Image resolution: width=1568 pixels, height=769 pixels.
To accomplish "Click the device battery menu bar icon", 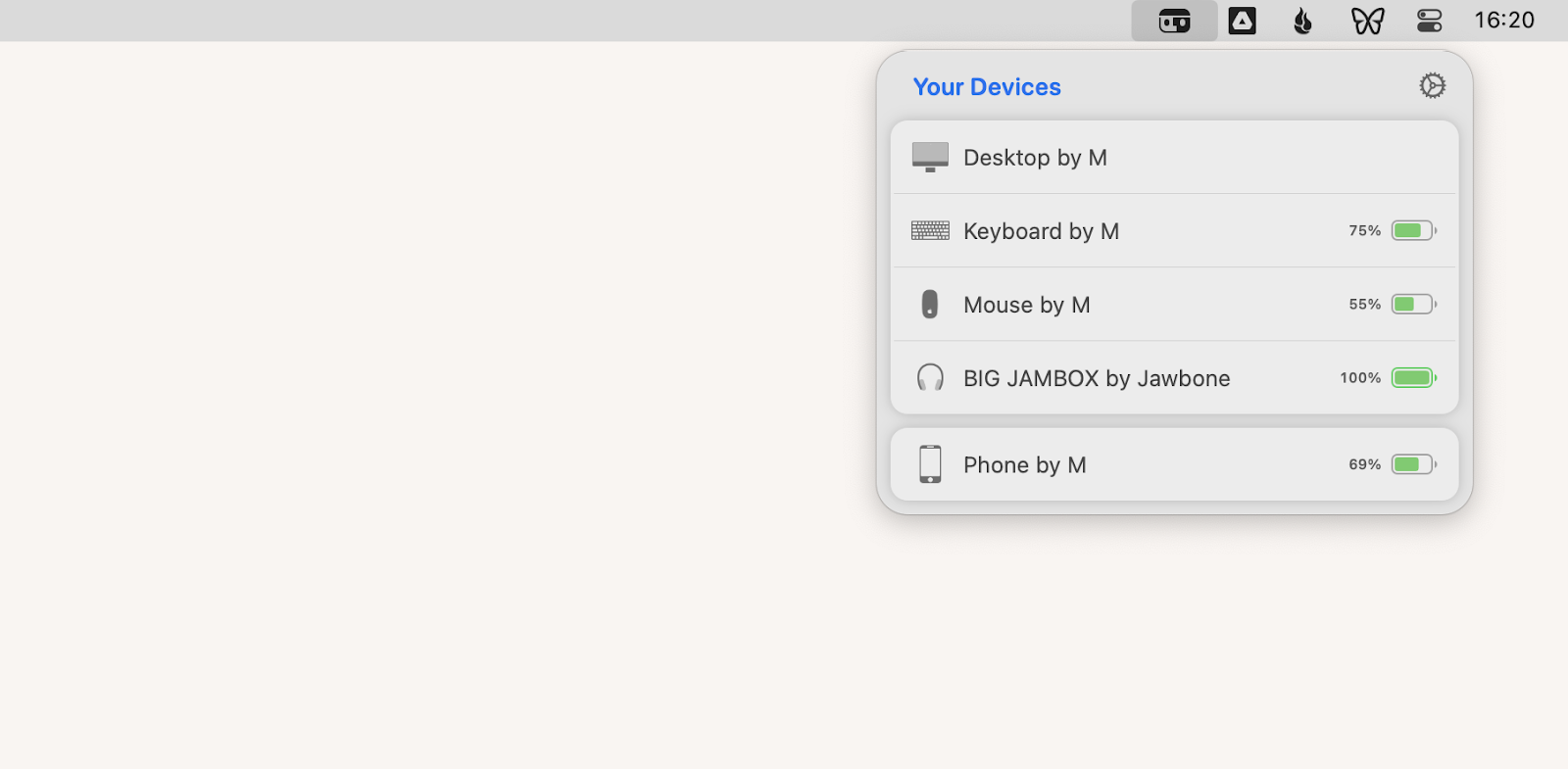I will [1174, 21].
